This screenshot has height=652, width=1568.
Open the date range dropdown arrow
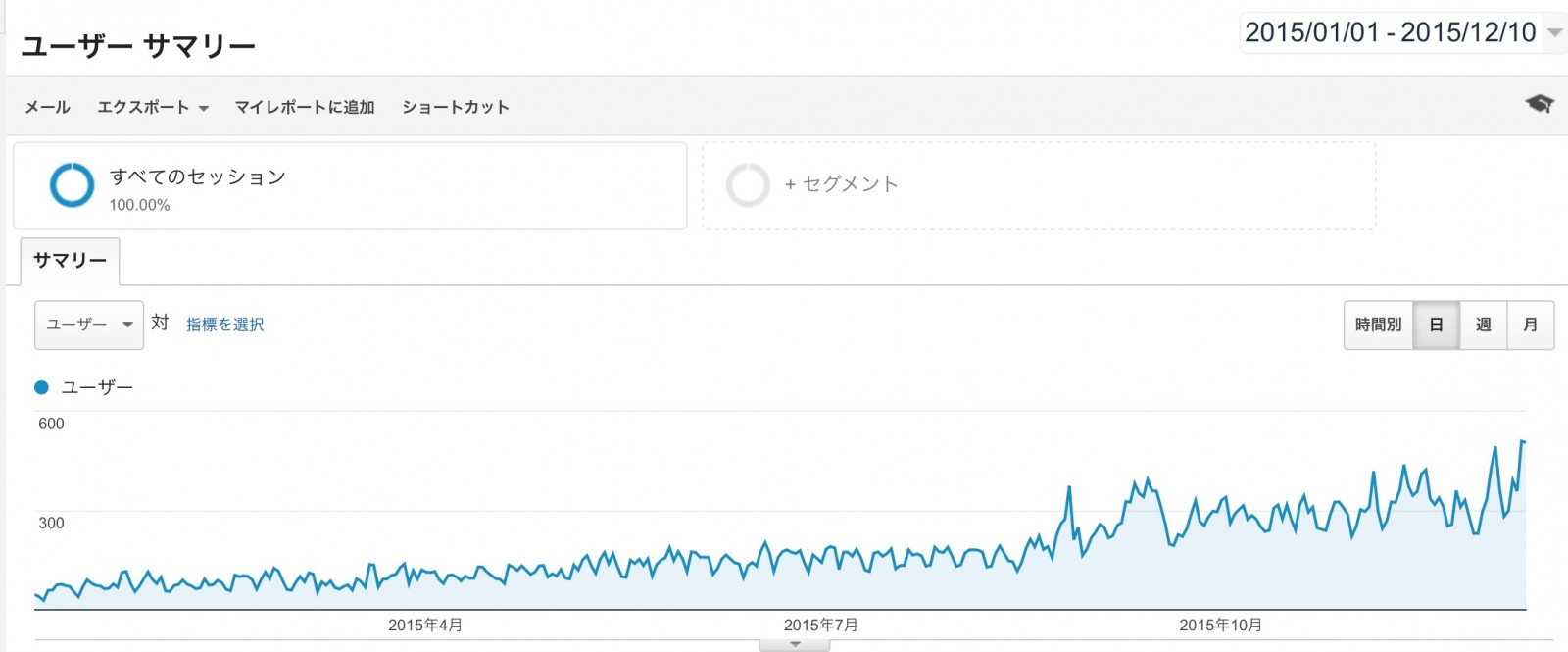tap(1554, 32)
